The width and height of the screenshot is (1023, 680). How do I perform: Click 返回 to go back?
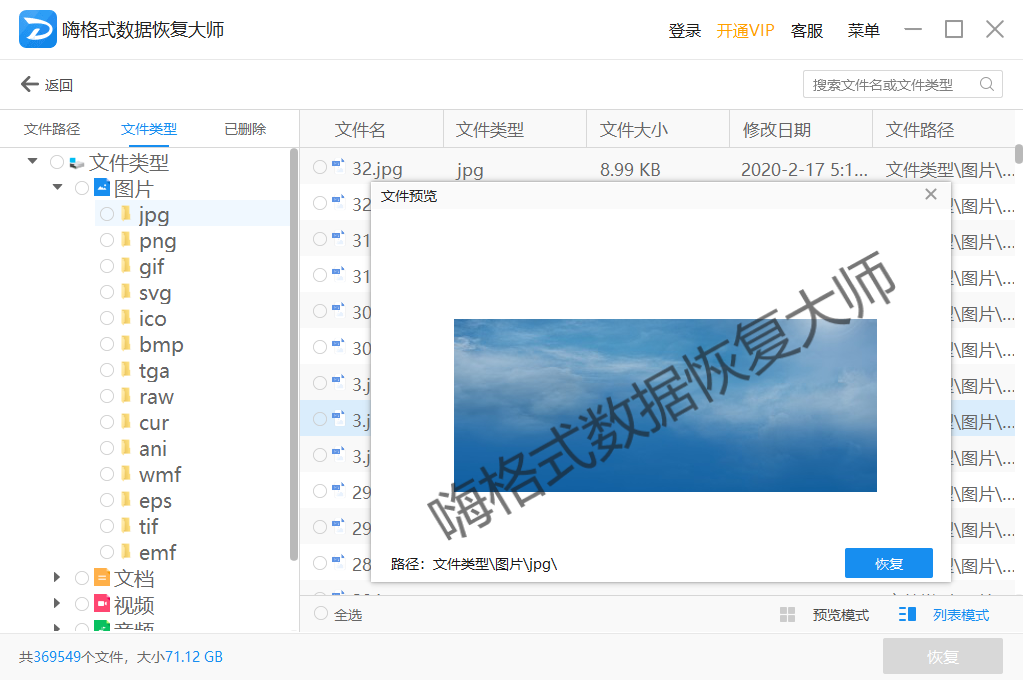[59, 85]
